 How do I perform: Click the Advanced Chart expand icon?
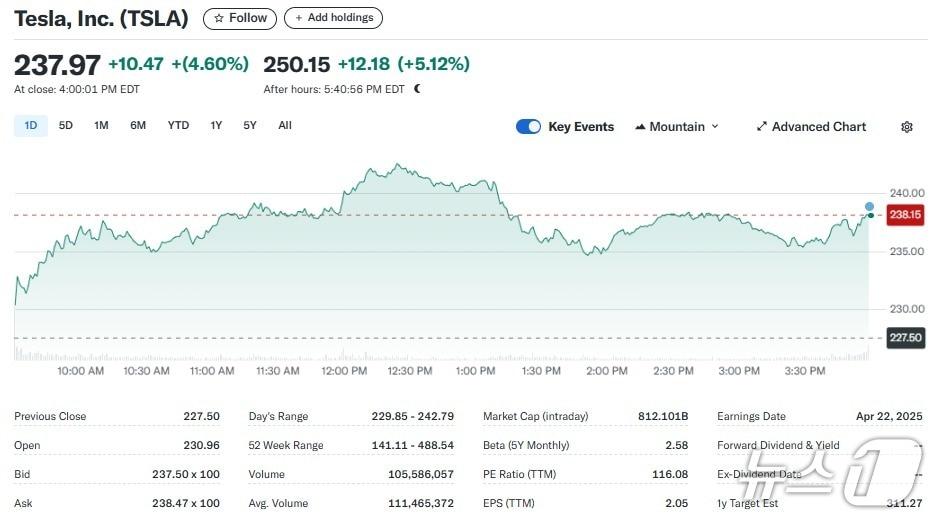[x=762, y=127]
